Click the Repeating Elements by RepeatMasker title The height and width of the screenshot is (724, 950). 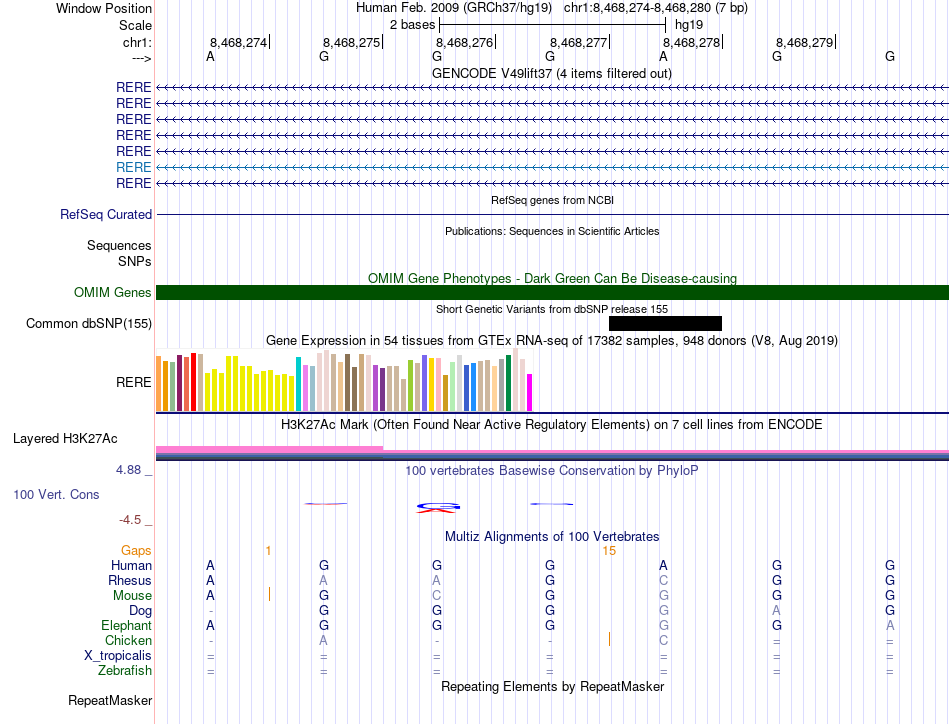pyautogui.click(x=552, y=686)
